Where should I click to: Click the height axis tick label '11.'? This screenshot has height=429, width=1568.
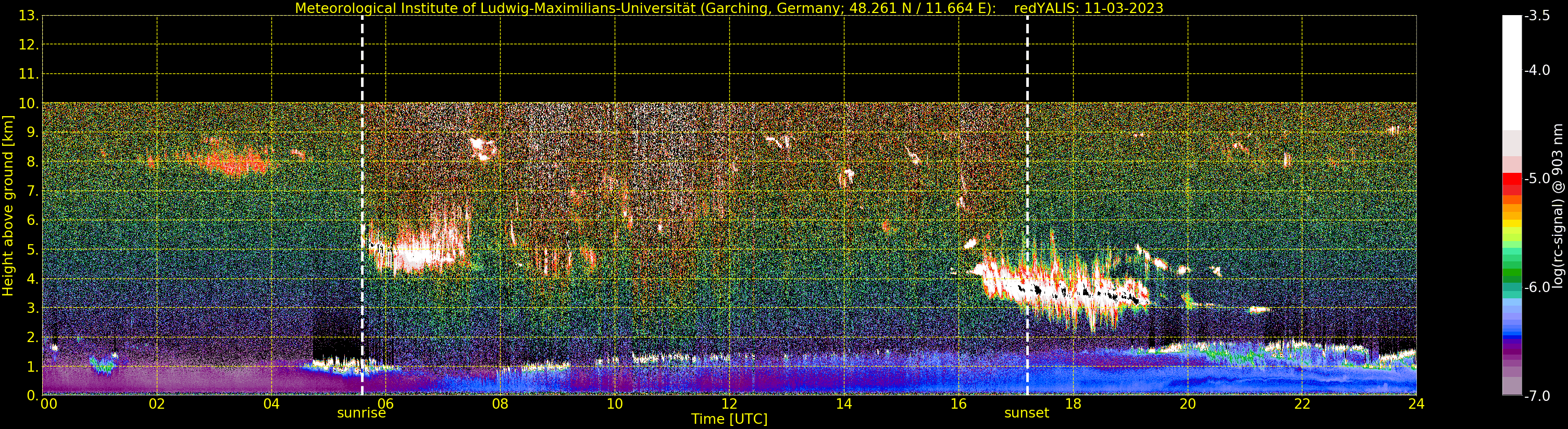(29, 74)
